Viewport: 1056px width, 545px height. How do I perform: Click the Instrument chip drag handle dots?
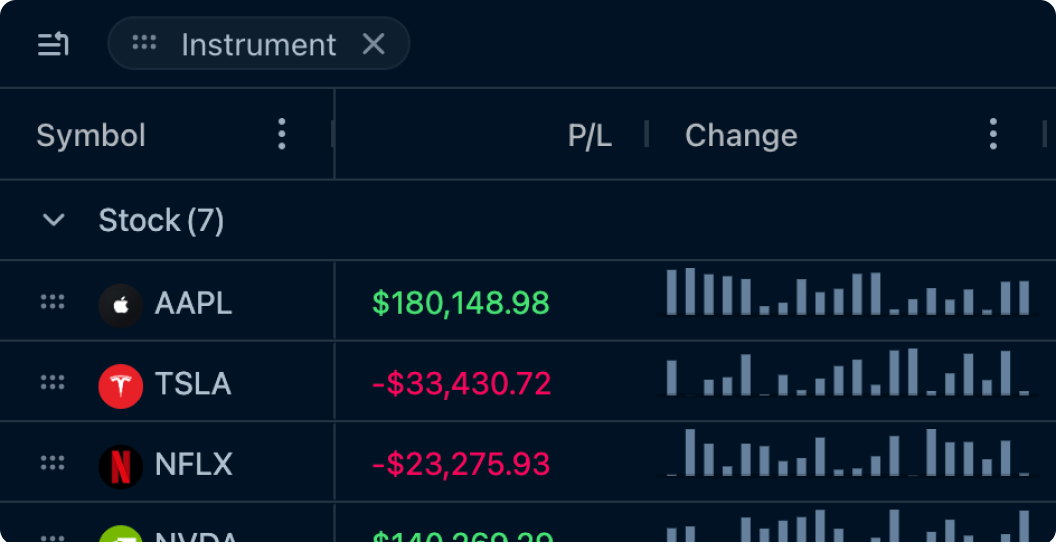tap(144, 44)
